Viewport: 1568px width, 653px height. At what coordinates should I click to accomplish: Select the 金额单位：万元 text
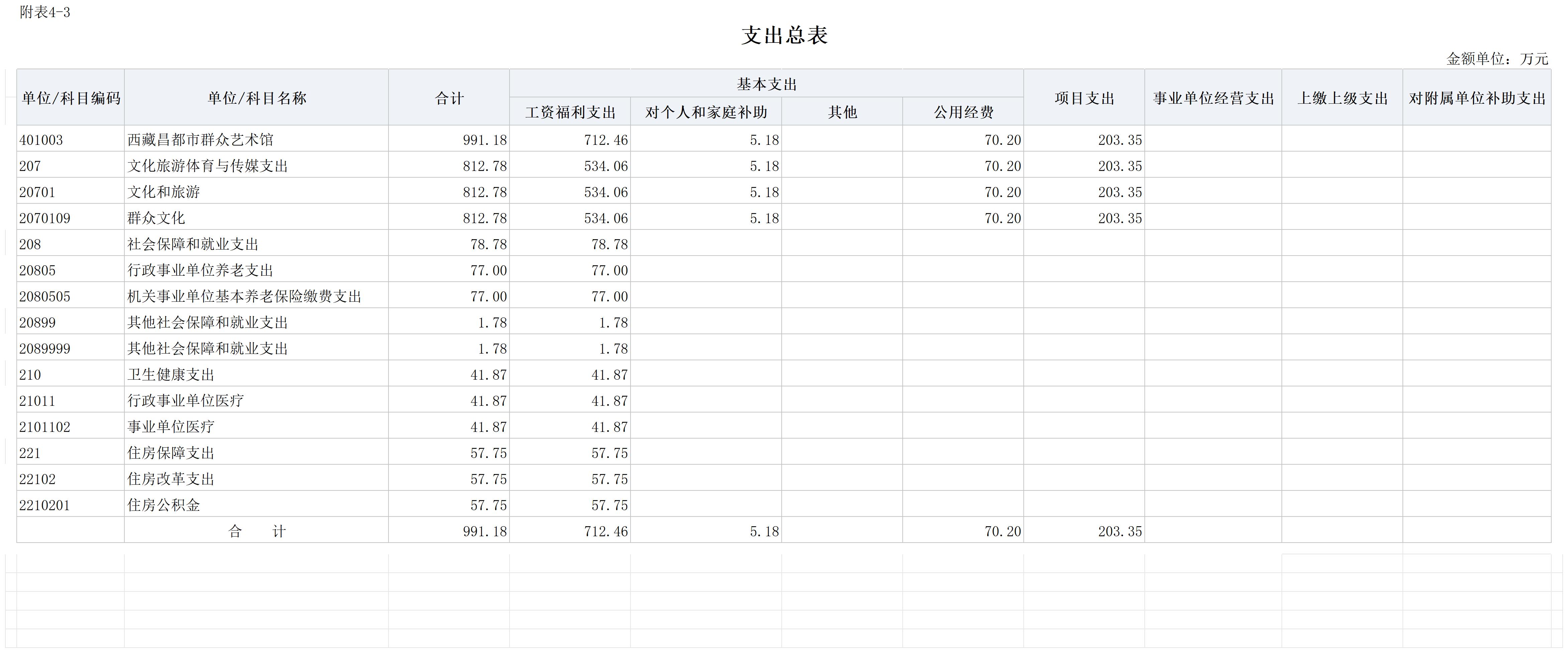(x=1497, y=59)
